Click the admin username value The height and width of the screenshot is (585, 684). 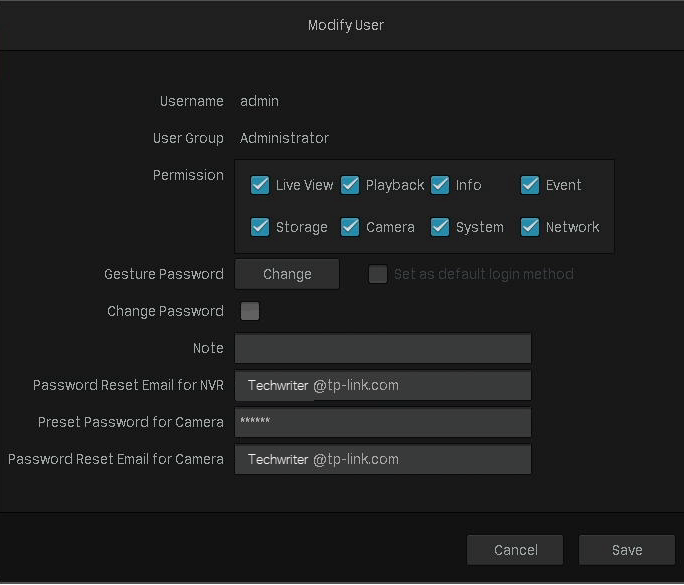tap(259, 101)
